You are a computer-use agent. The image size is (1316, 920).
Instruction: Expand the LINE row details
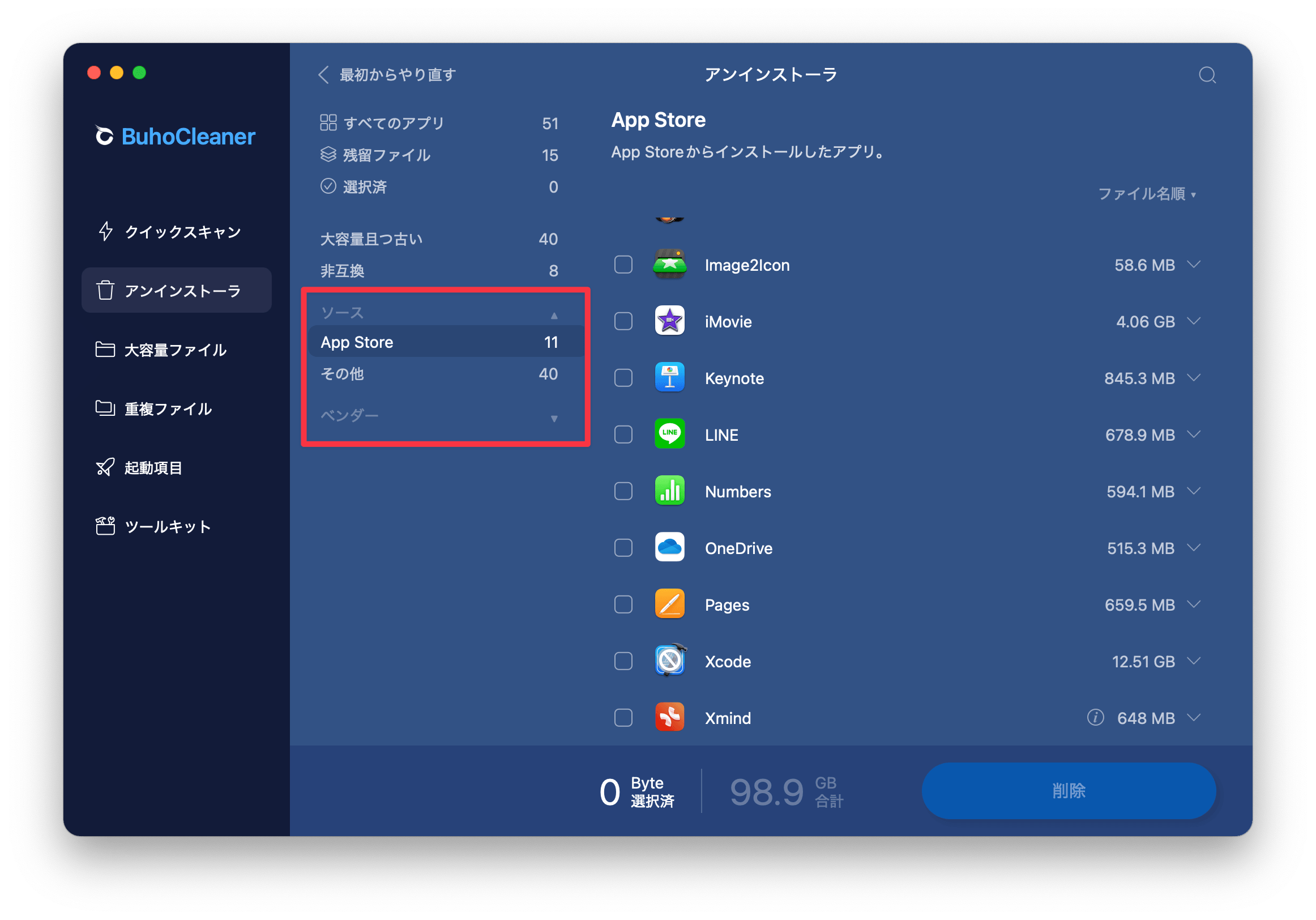point(1193,434)
